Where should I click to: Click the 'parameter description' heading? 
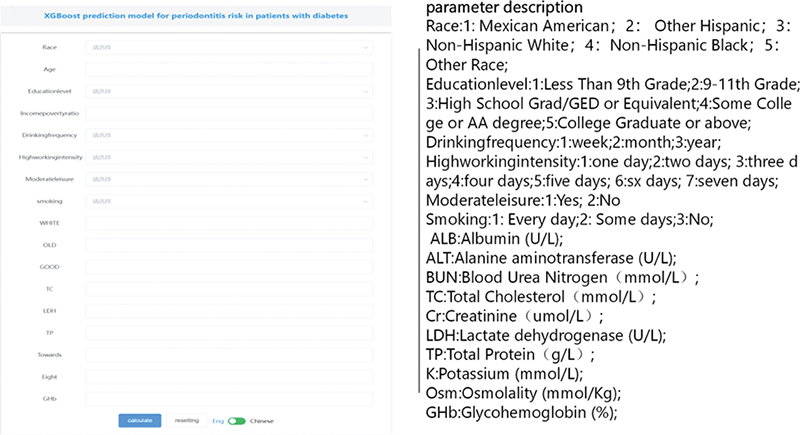pos(504,7)
